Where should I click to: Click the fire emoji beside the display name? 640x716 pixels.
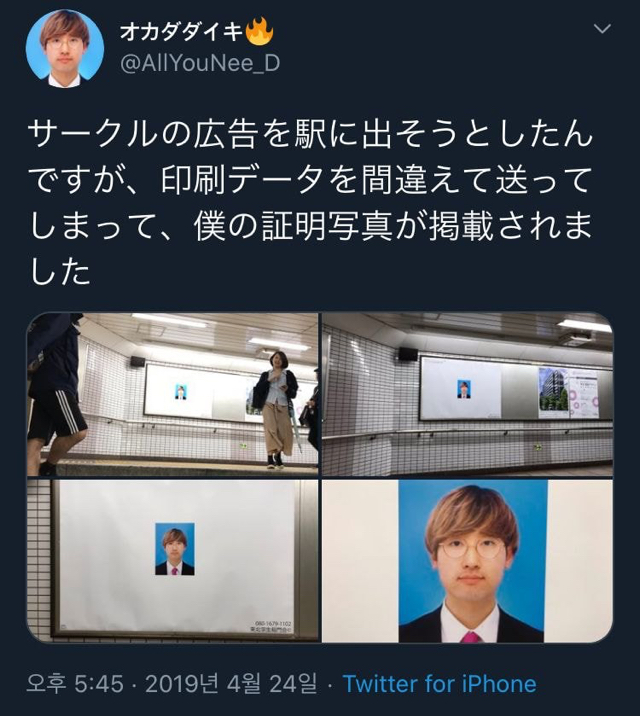259,32
